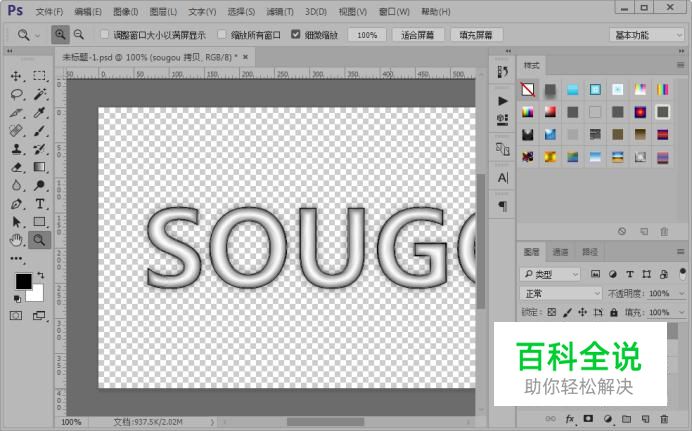Select the Healing Brush tool
Image resolution: width=692 pixels, height=431 pixels.
click(16, 131)
